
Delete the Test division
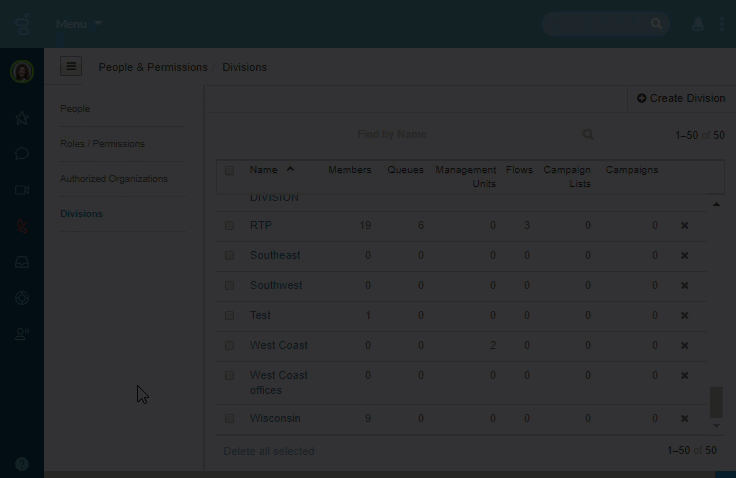pos(684,316)
